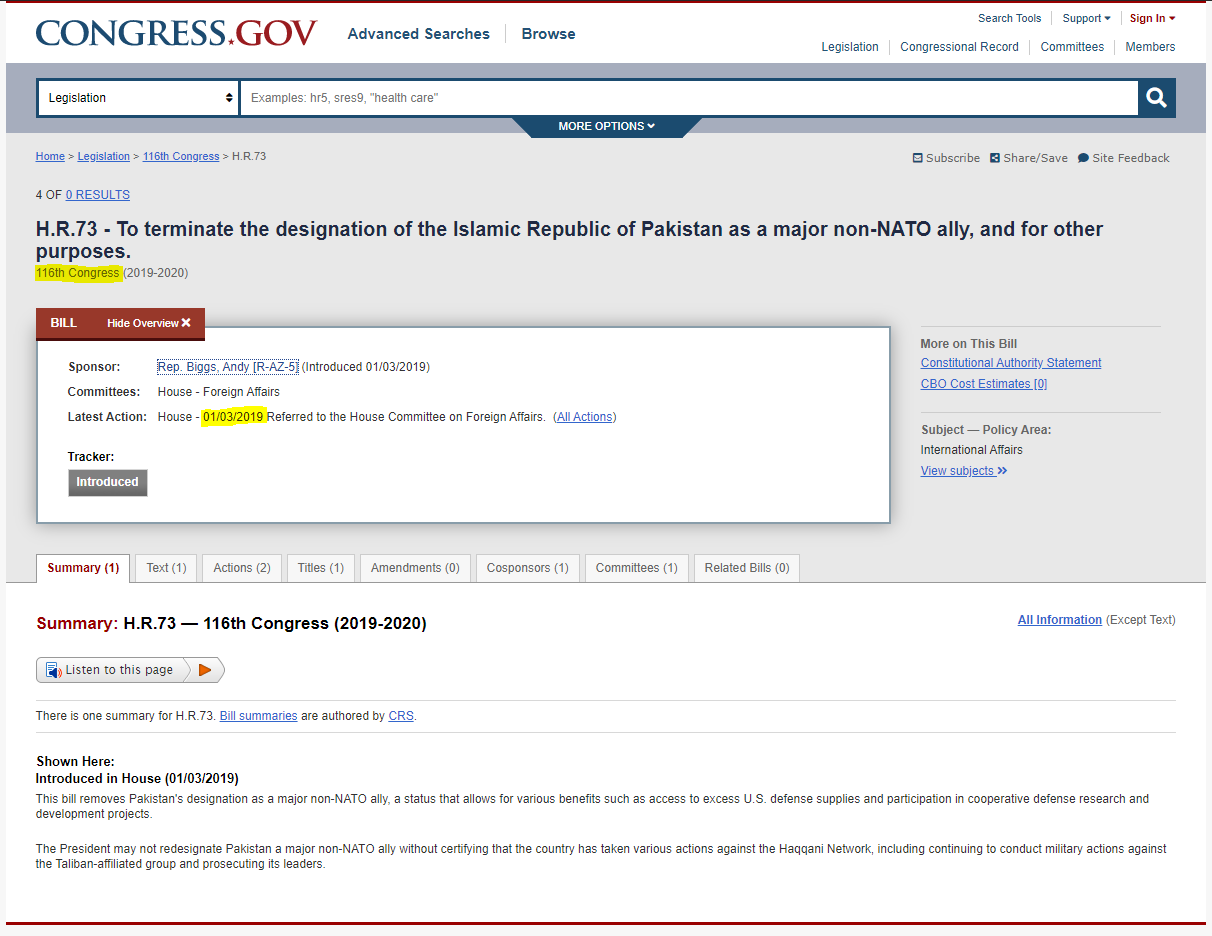This screenshot has width=1212, height=936.
Task: Open the Titles (1) tab
Action: tap(321, 568)
